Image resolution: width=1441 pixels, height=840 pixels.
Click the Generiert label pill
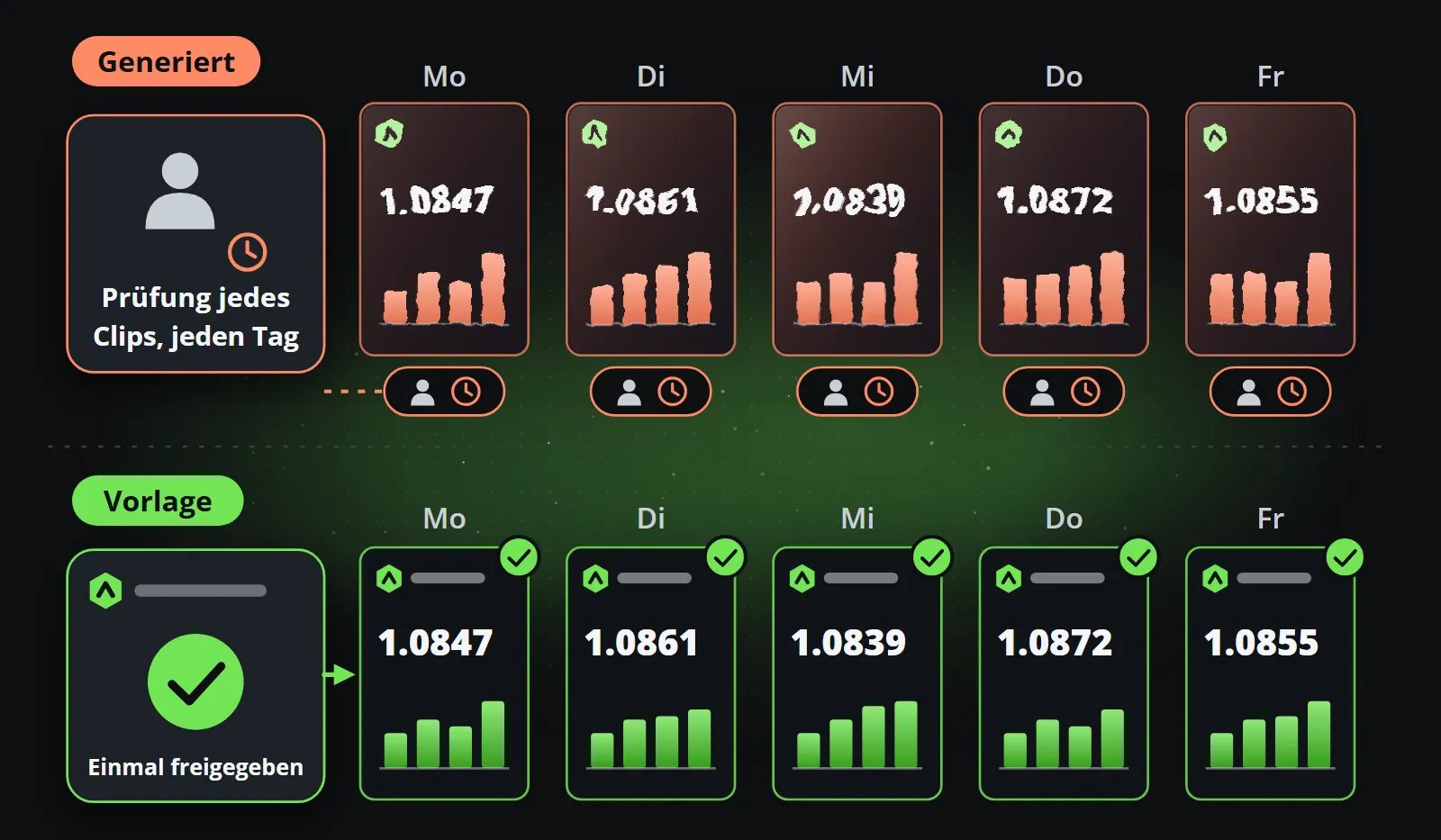click(166, 61)
